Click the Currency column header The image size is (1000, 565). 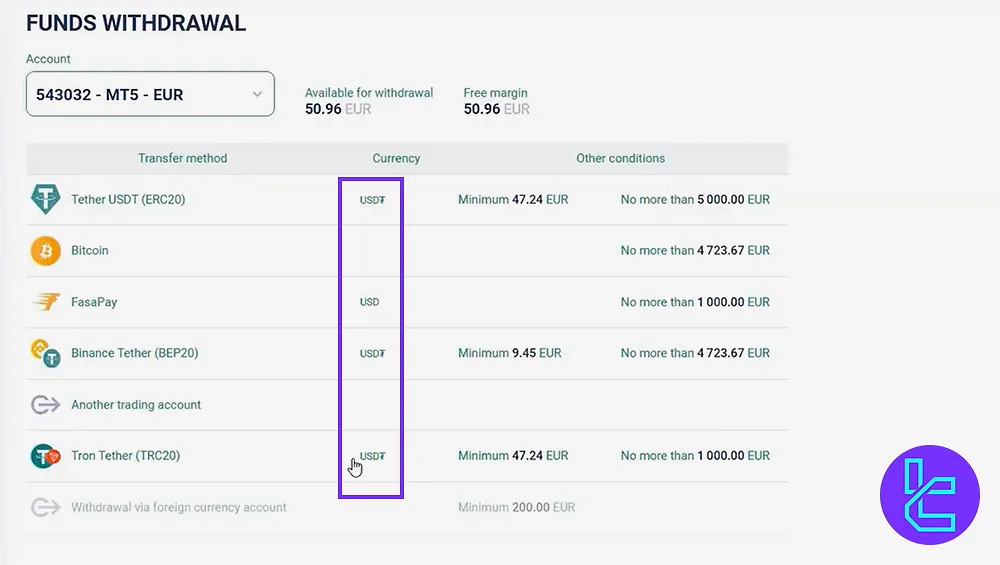pos(396,158)
